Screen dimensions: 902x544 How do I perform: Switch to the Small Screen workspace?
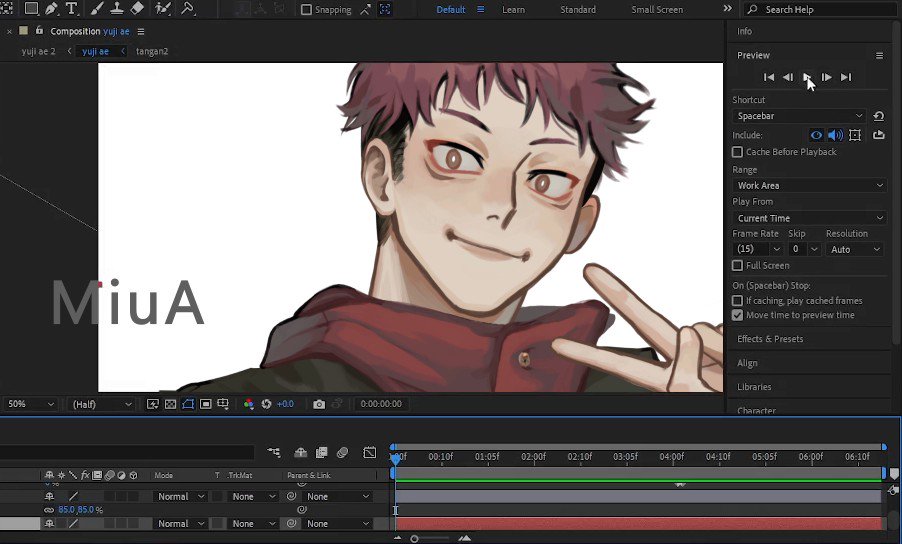(x=657, y=10)
